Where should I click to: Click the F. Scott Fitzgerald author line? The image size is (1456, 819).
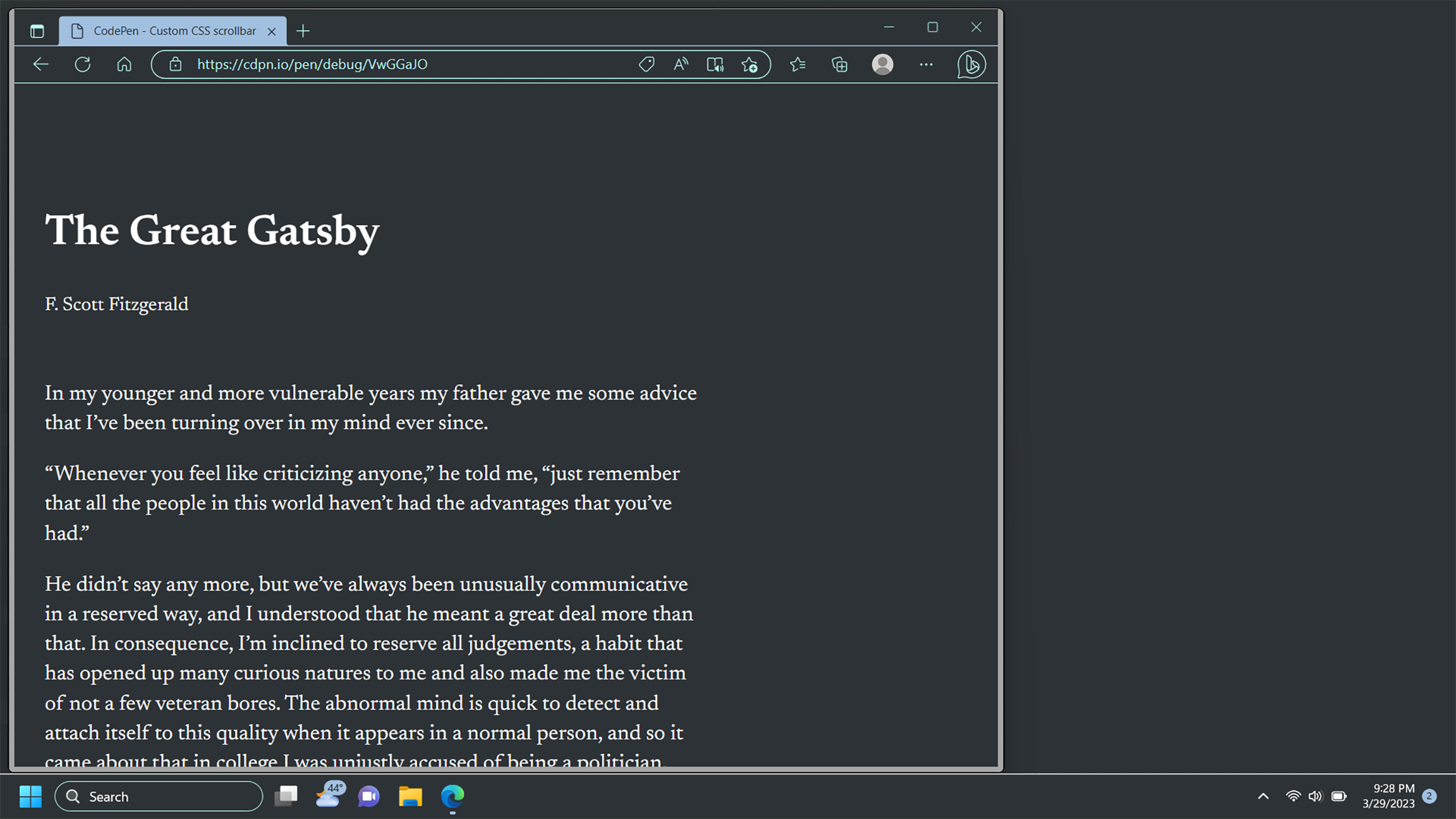tap(117, 305)
